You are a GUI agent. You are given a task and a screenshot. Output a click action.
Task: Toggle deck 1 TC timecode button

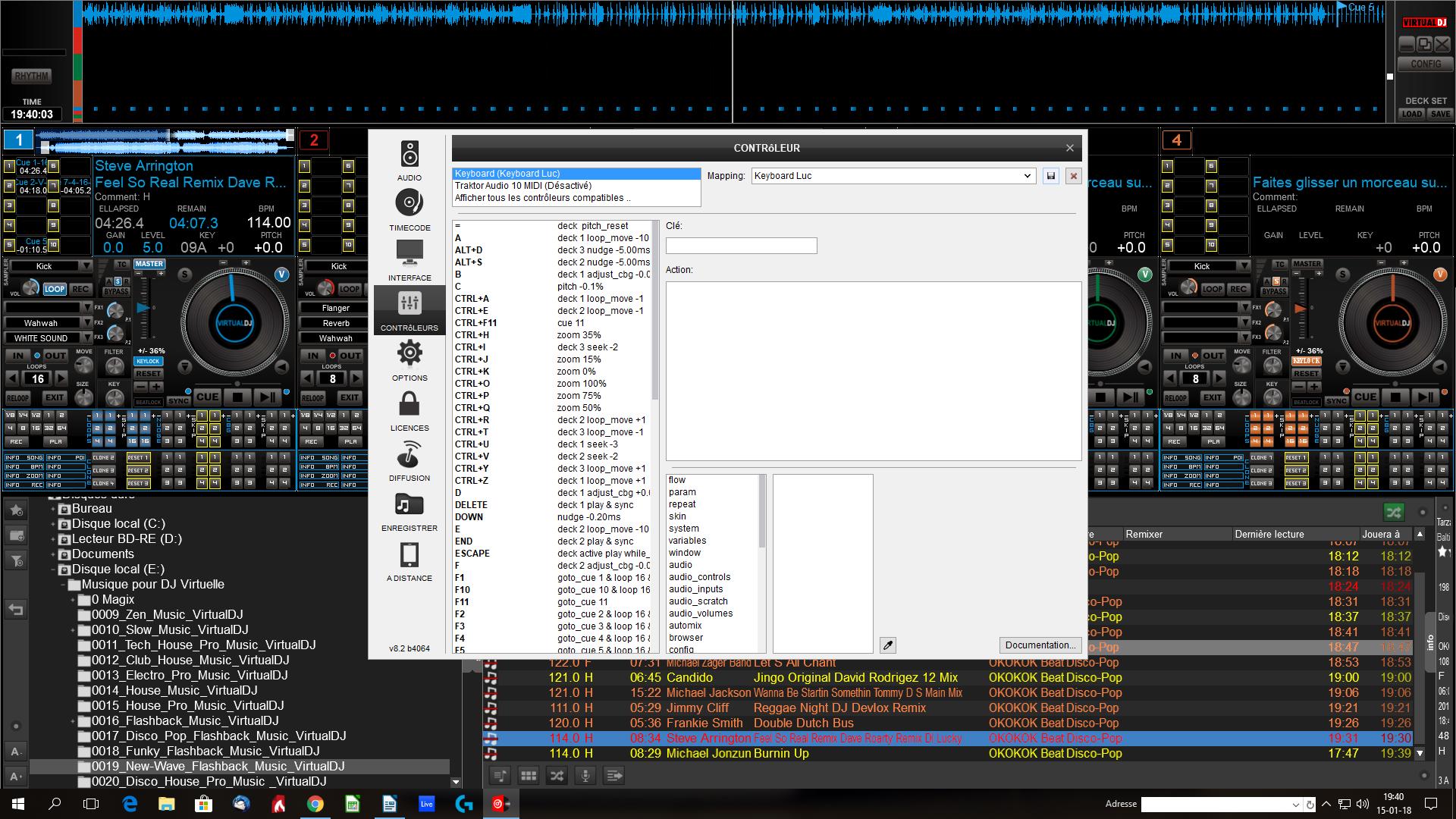pos(122,265)
